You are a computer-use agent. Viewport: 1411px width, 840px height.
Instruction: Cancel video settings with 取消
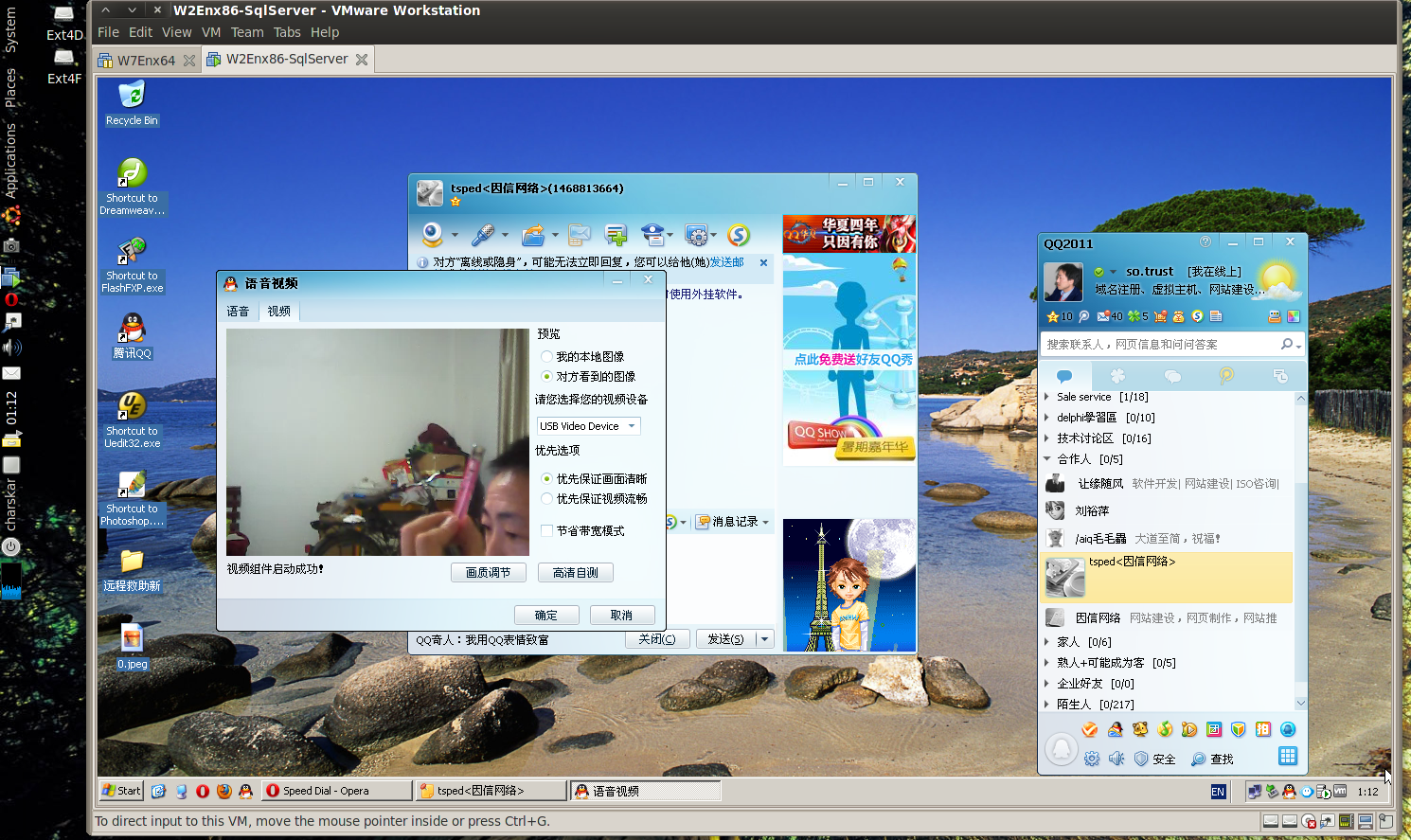click(621, 616)
